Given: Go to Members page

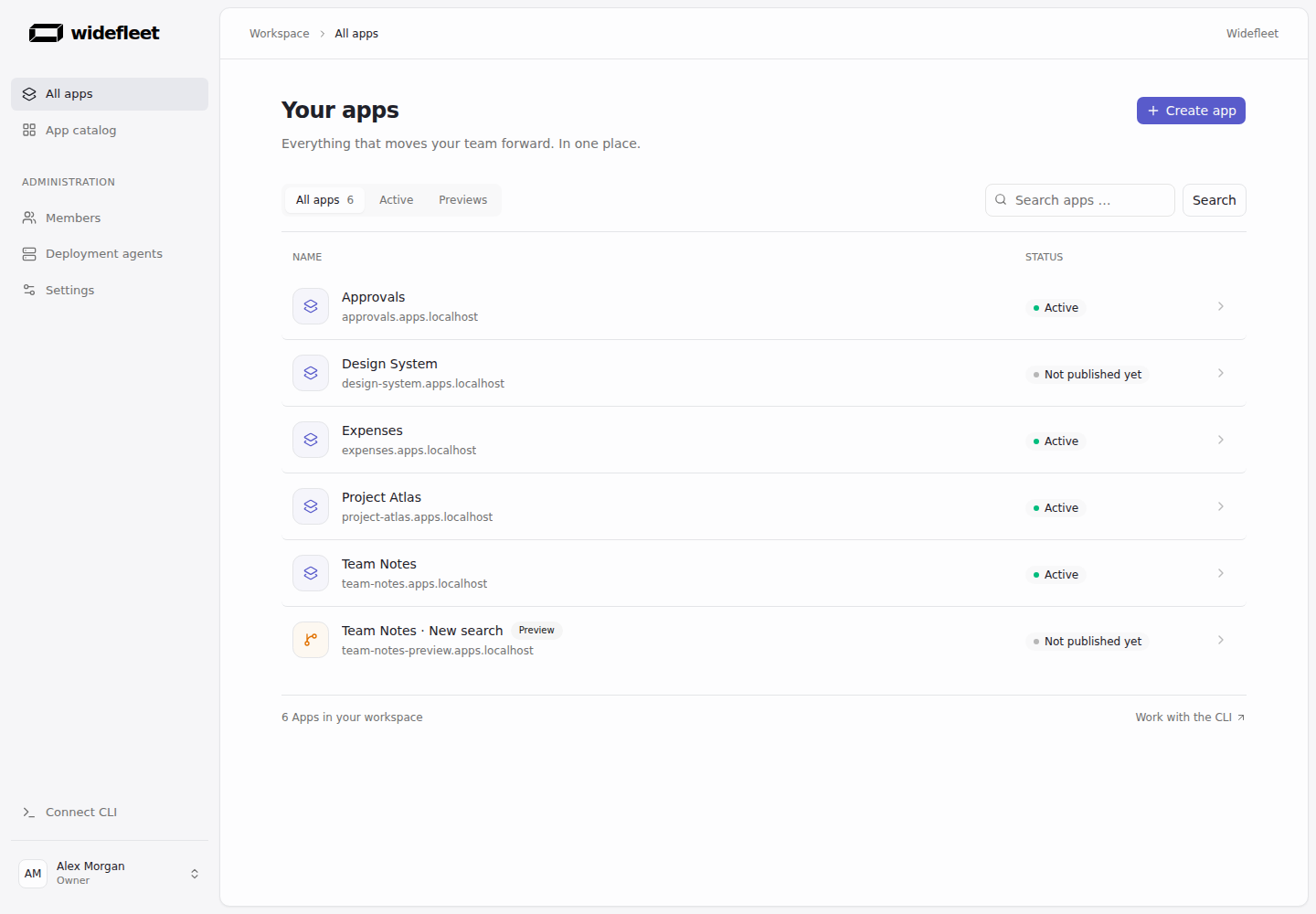Looking at the screenshot, I should 110,218.
